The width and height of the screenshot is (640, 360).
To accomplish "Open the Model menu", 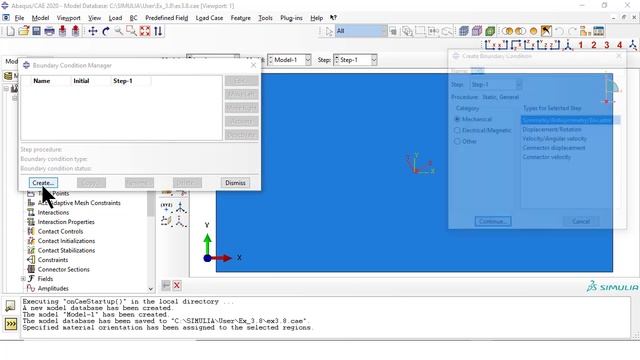I will pos(40,18).
